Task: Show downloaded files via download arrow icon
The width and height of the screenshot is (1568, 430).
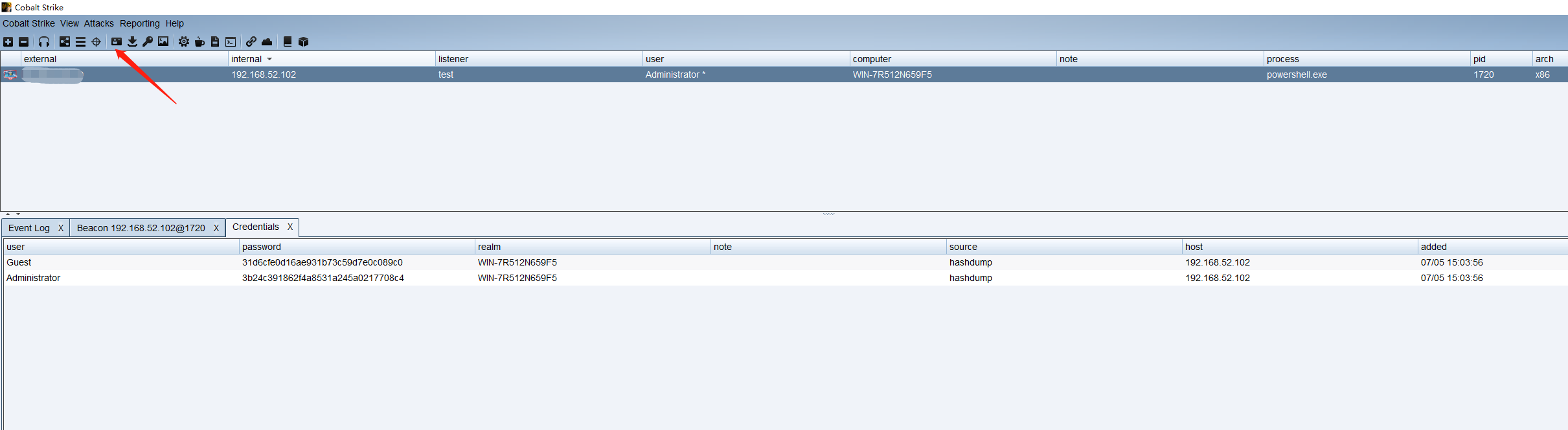Action: pos(132,41)
